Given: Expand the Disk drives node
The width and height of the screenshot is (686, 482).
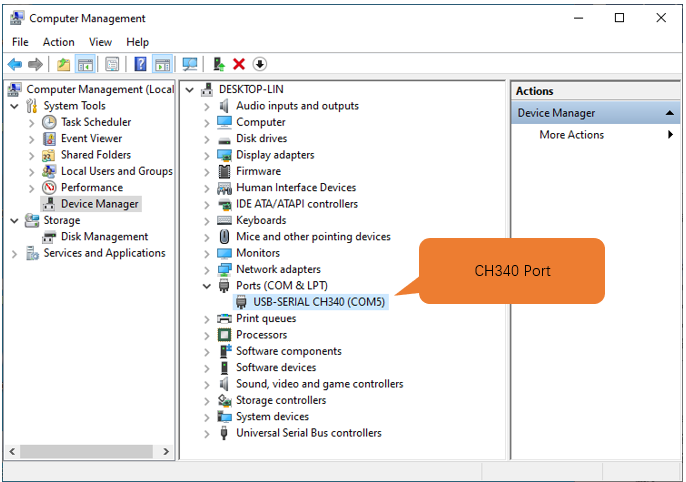Looking at the screenshot, I should tap(206, 139).
